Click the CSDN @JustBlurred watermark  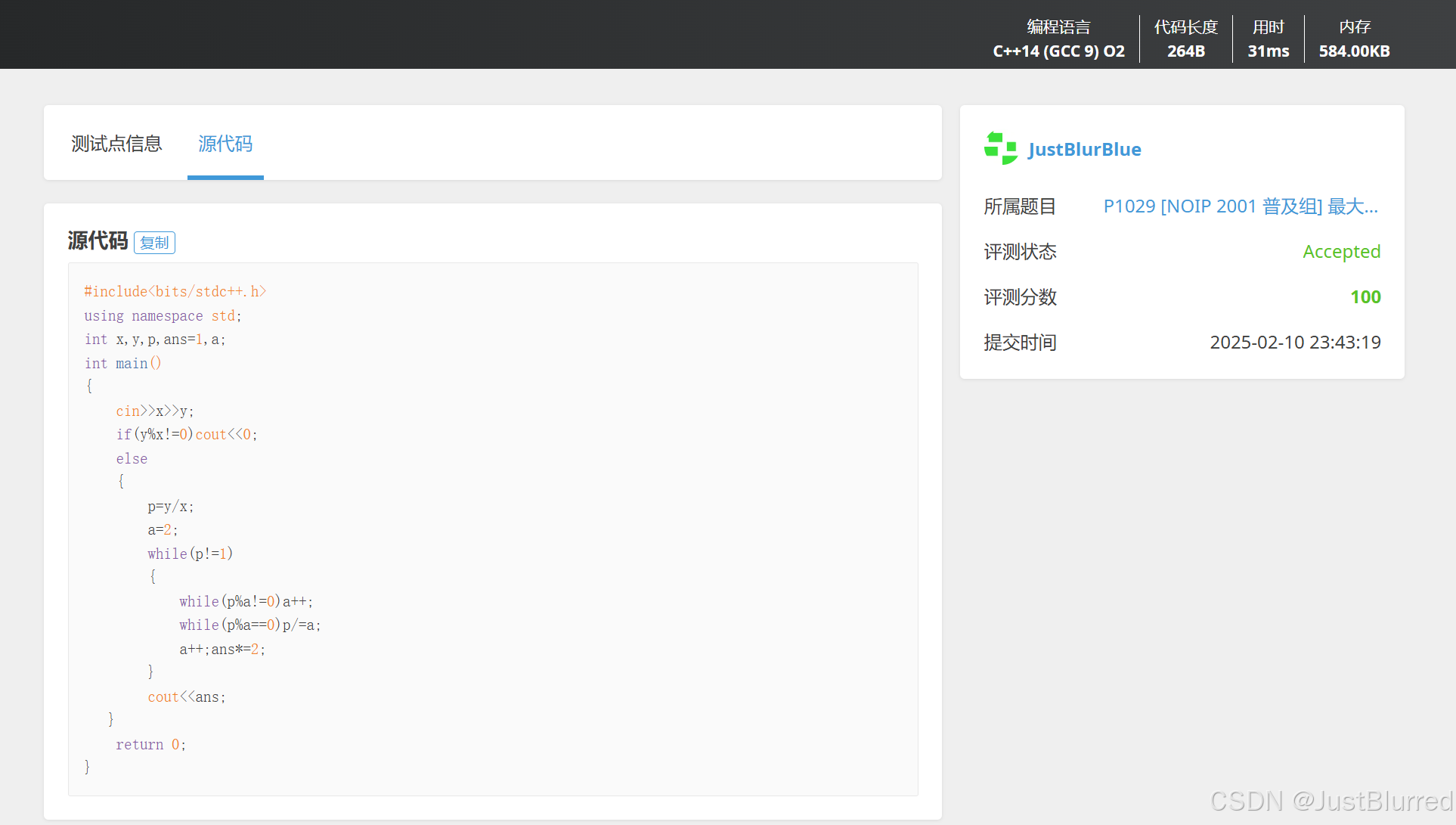[1331, 801]
